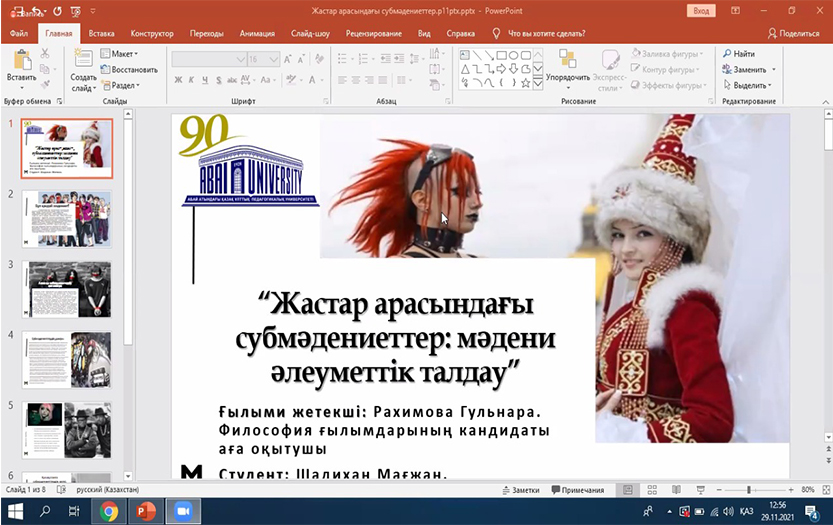This screenshot has width=833, height=525.
Task: Switch to slide sorter view in status bar
Action: [x=651, y=490]
